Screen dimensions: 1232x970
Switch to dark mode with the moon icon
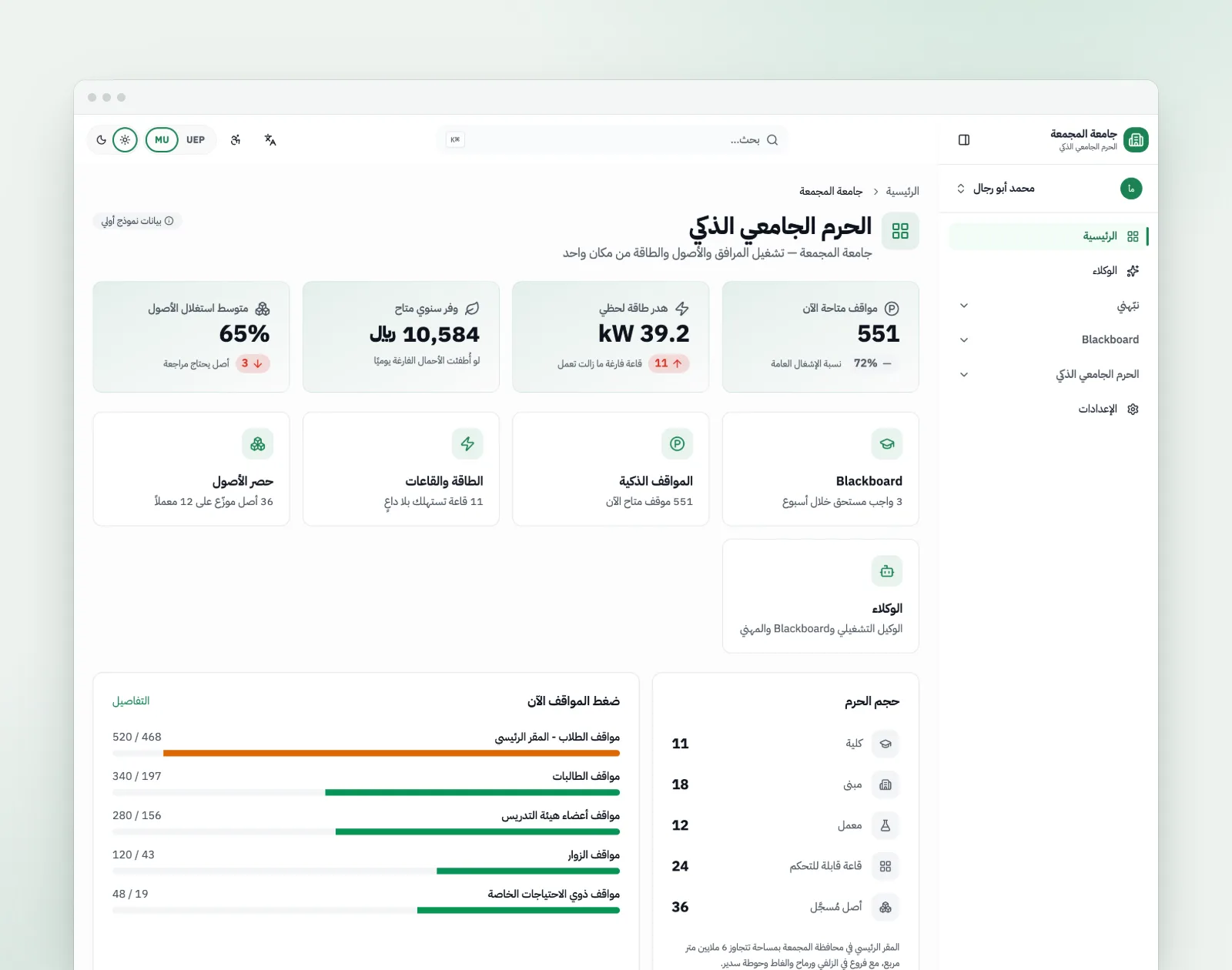click(x=102, y=140)
